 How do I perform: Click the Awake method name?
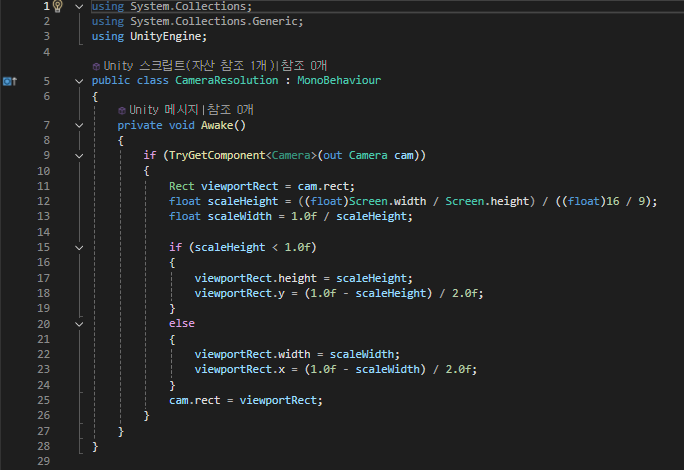(x=217, y=126)
